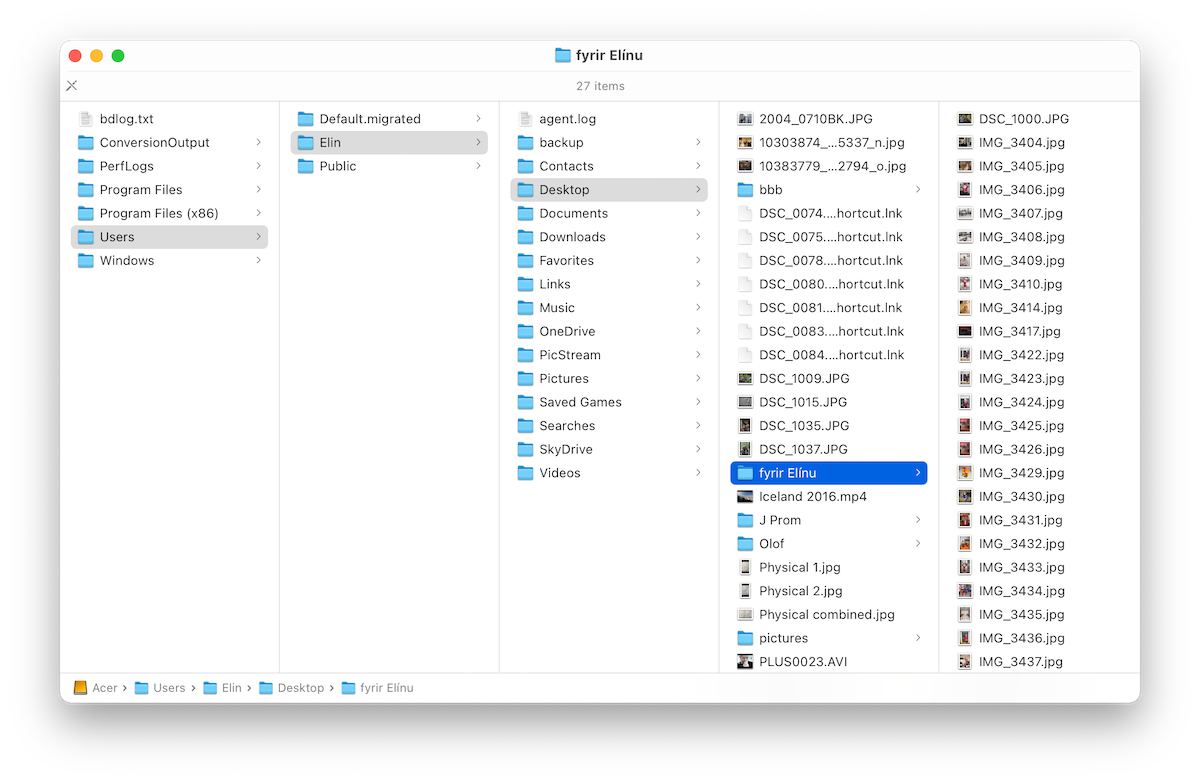Viewport: 1200px width, 782px height.
Task: Click the OneDrive folder icon
Action: coord(526,331)
